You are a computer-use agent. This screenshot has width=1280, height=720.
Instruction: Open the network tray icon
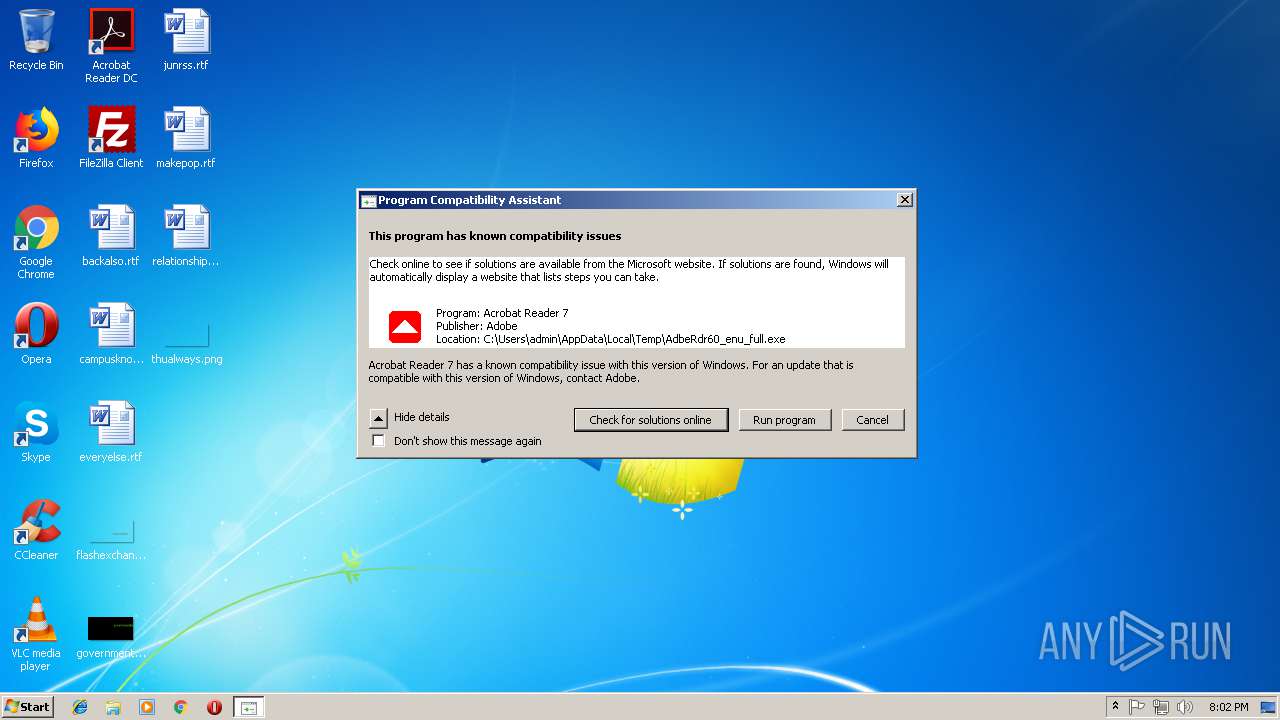point(1161,707)
